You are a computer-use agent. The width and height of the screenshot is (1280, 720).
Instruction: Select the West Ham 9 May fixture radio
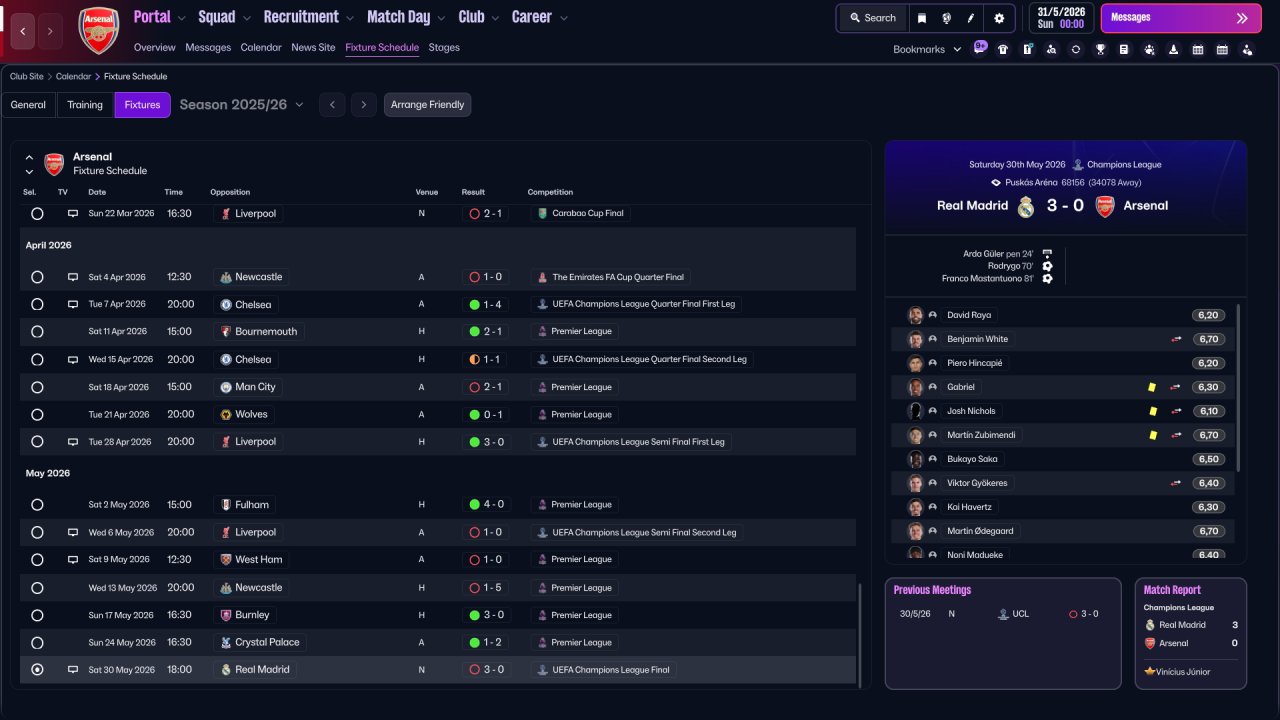click(37, 559)
